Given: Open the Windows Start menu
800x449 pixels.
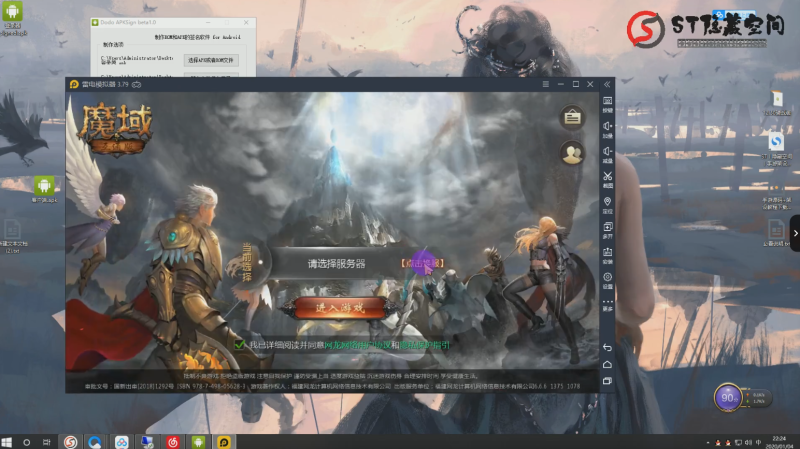Looking at the screenshot, I should (x=9, y=441).
